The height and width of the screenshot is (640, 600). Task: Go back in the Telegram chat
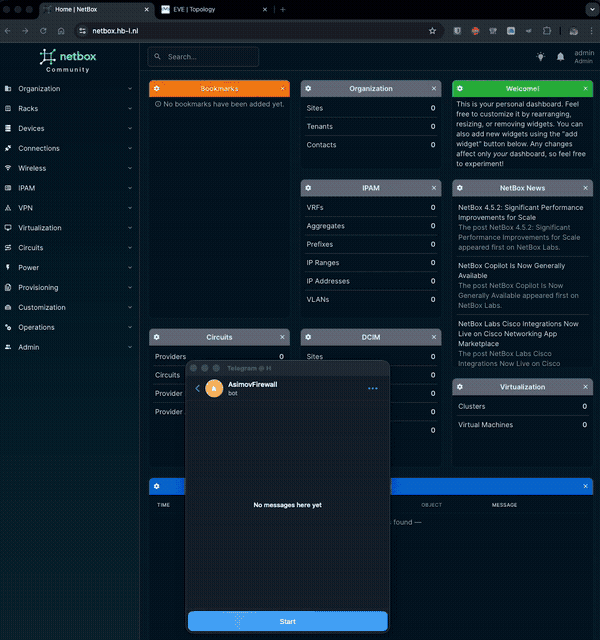[x=198, y=388]
